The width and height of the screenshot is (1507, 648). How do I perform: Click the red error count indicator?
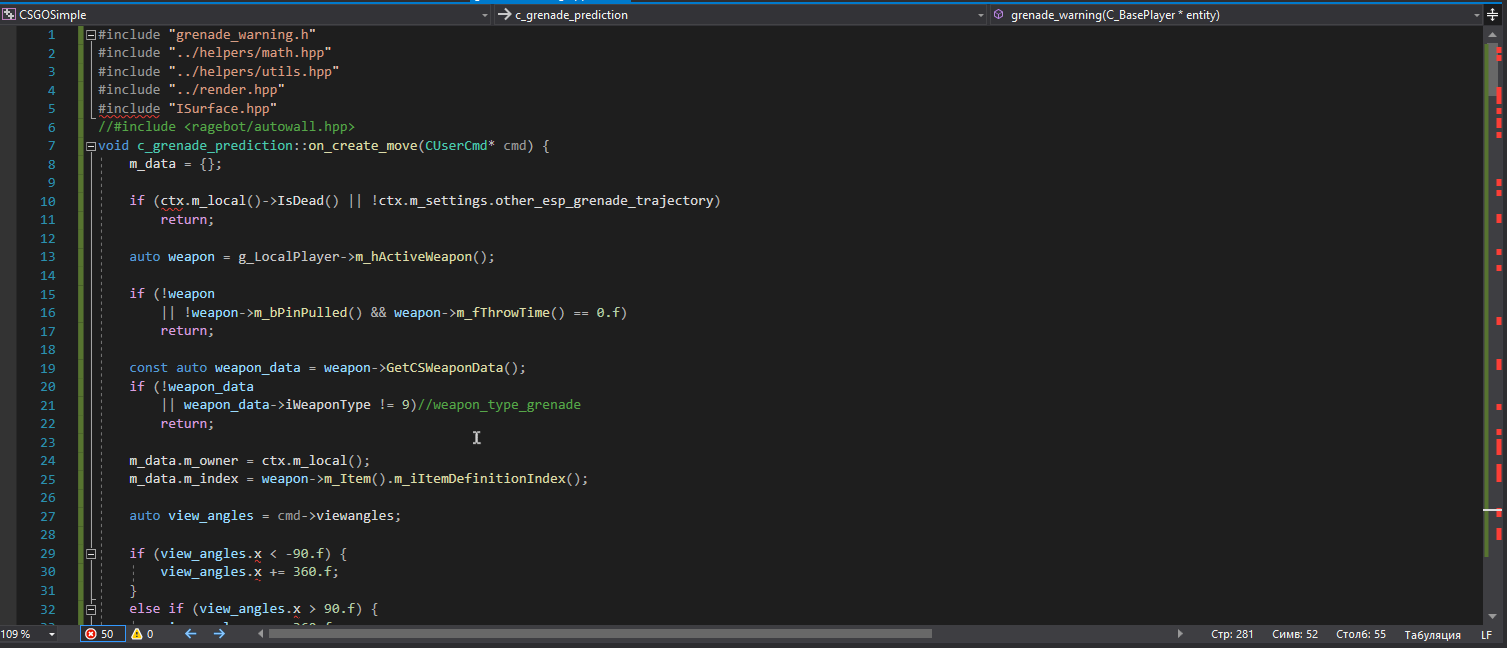[100, 634]
